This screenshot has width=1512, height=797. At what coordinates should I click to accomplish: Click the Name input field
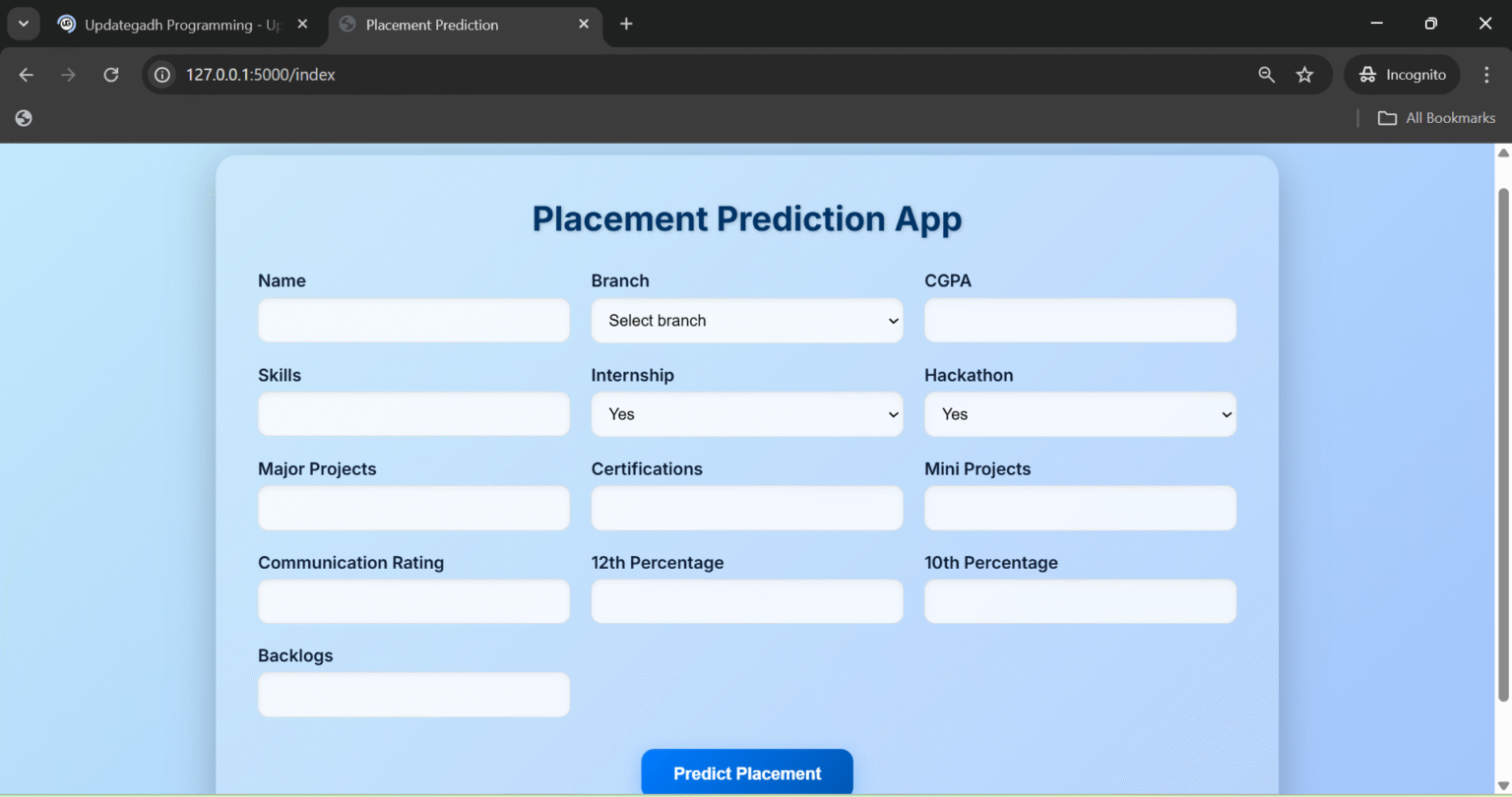[x=413, y=320]
